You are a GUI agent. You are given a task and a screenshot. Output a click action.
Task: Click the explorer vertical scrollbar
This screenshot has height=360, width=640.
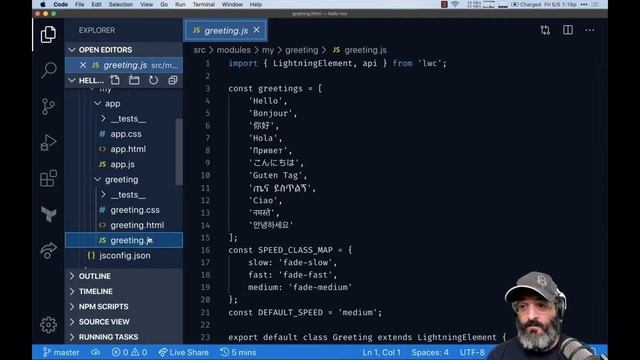[x=179, y=152]
